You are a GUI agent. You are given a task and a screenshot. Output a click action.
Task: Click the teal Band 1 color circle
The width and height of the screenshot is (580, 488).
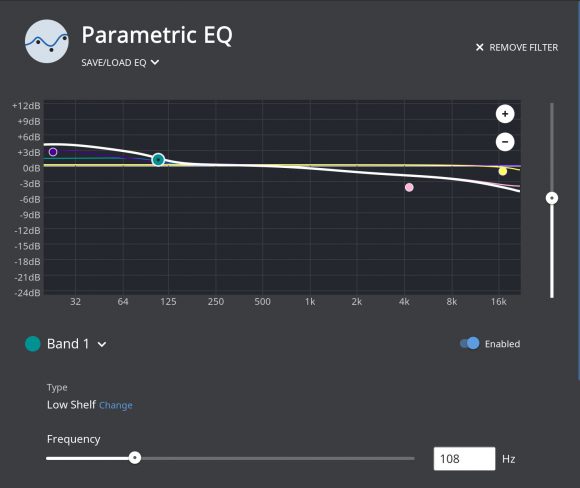[x=33, y=344]
